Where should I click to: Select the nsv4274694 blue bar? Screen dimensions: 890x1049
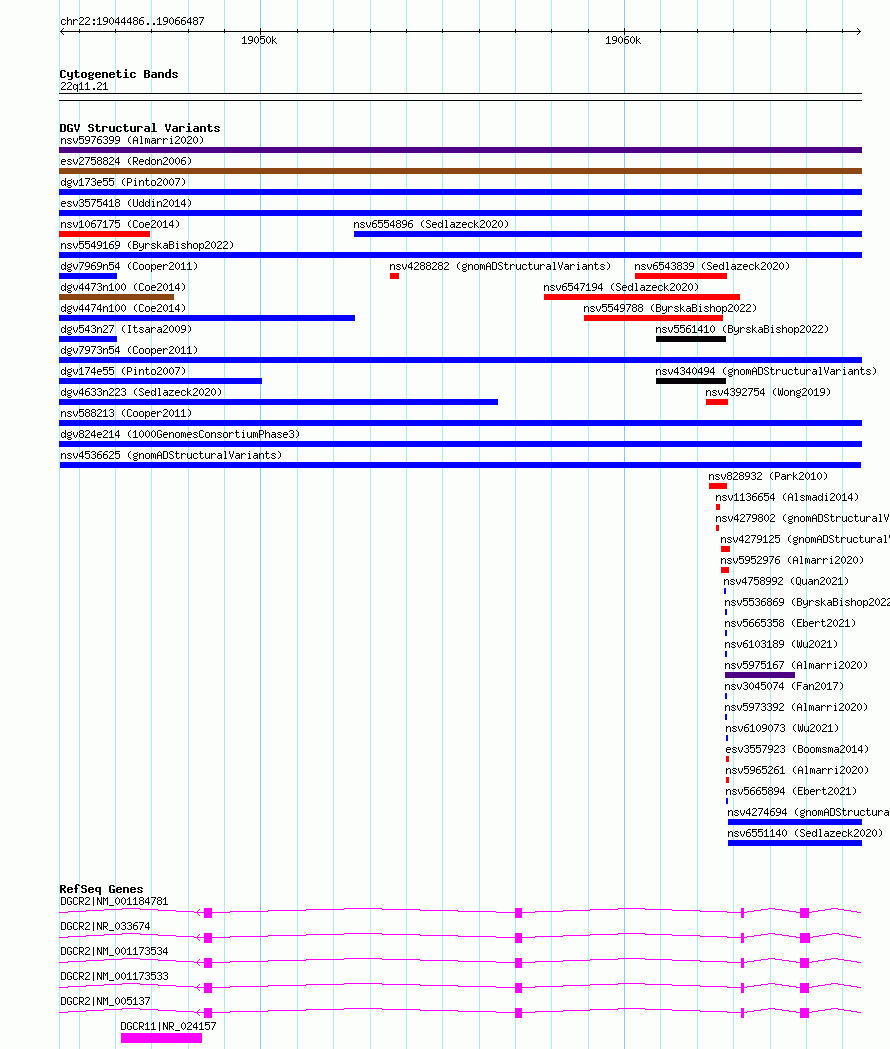795,822
